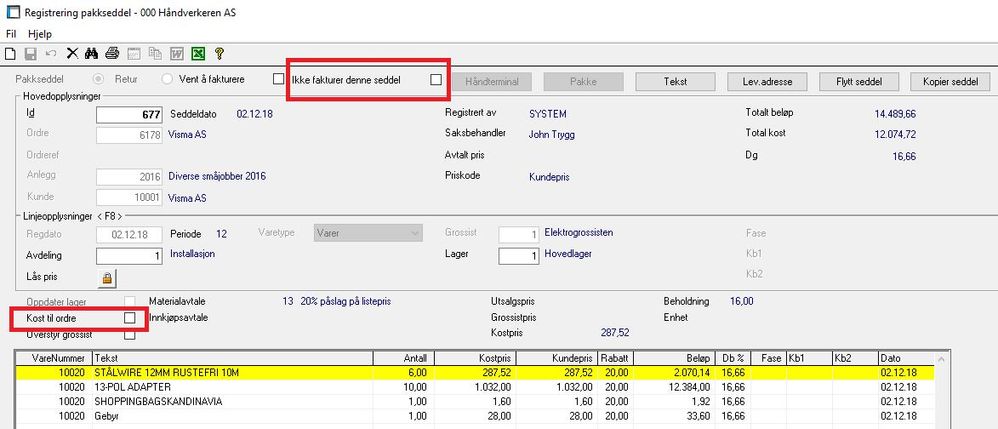The image size is (998, 429).
Task: Click the yellow question mark help icon
Action: click(218, 53)
